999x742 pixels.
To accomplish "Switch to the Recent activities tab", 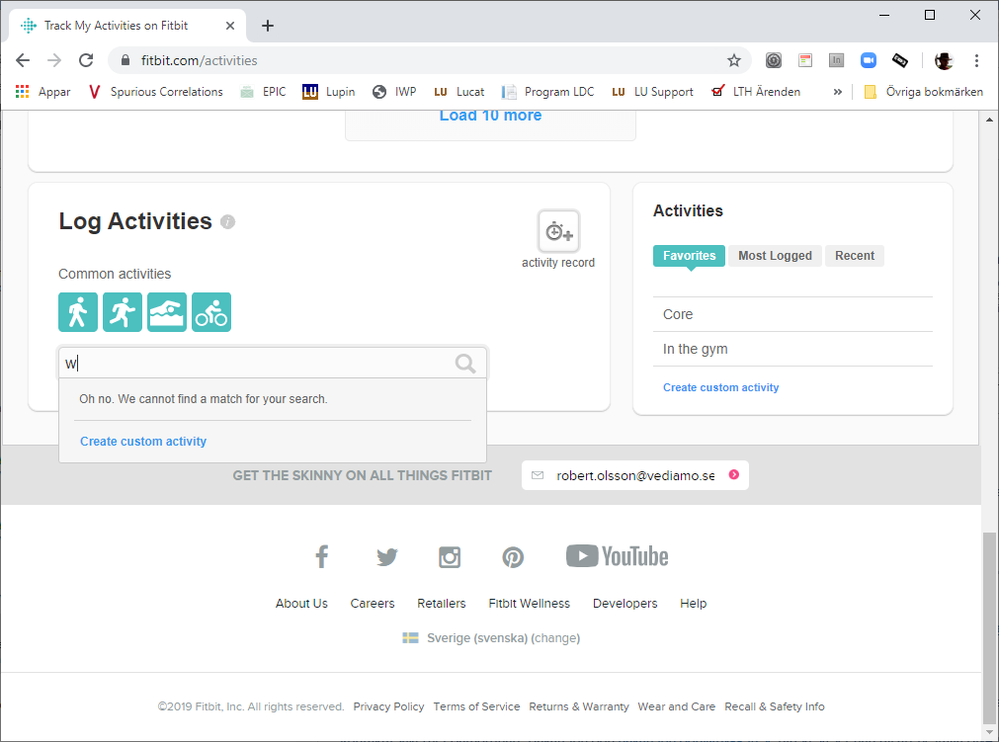I will [x=854, y=256].
